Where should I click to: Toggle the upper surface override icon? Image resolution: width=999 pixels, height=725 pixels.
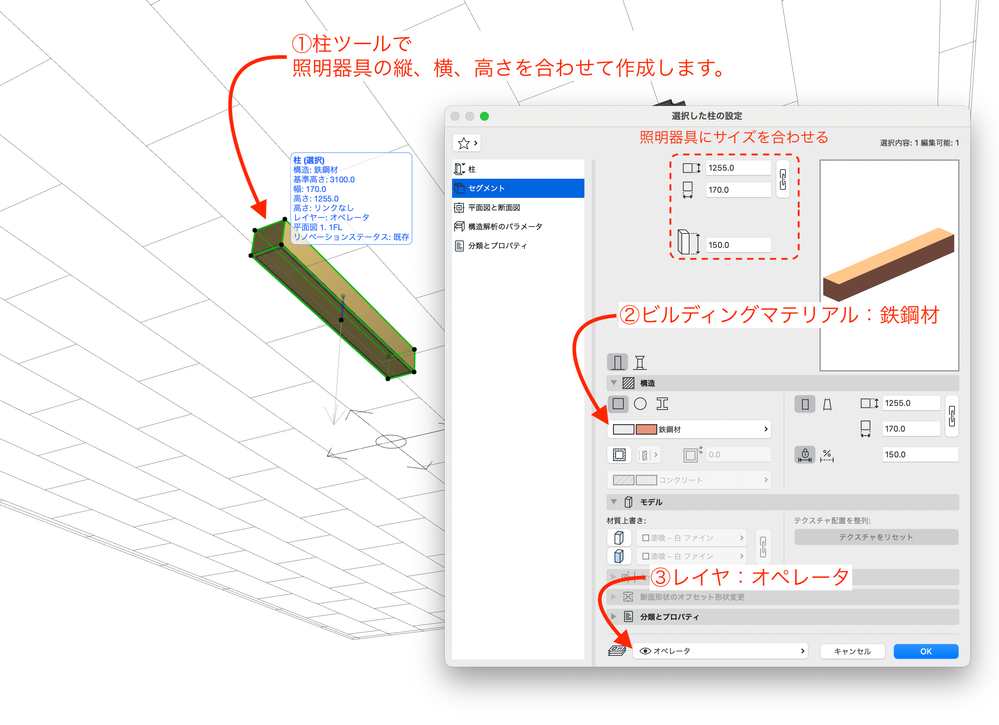(x=619, y=538)
